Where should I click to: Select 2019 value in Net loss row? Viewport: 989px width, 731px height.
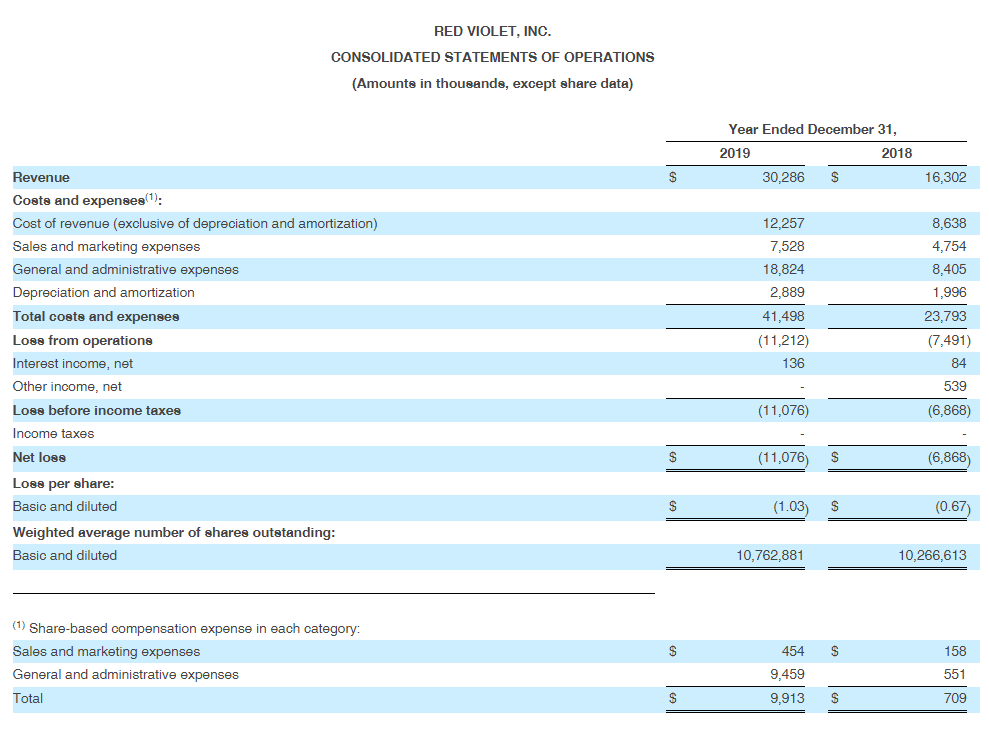(x=783, y=458)
